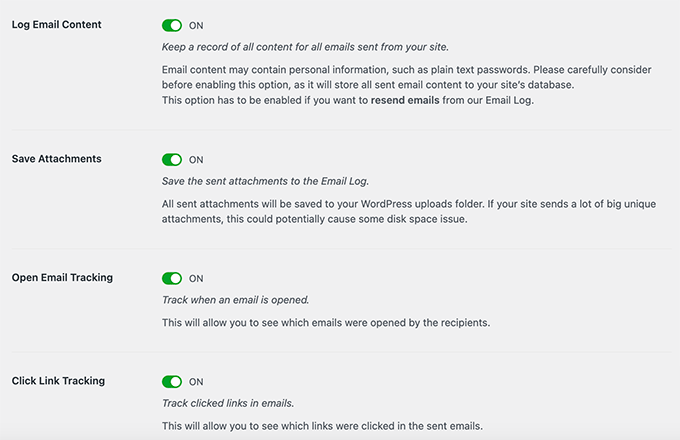Click the italic "Track when an email is opened" text

click(x=236, y=300)
